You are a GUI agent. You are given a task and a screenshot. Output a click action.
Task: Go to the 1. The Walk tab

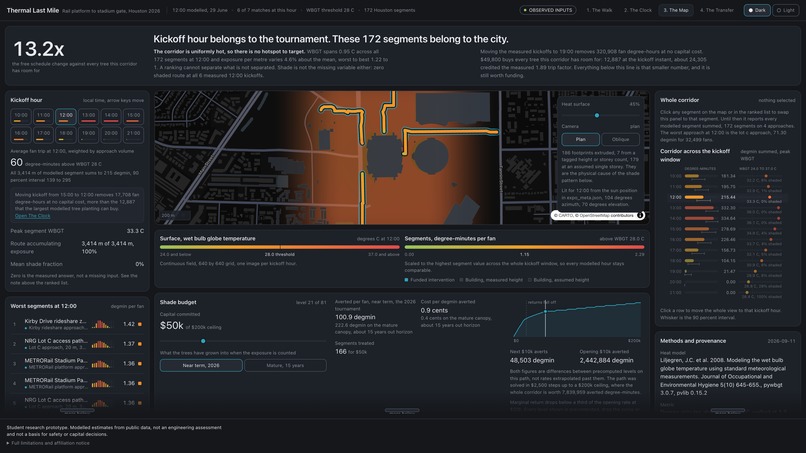[599, 10]
